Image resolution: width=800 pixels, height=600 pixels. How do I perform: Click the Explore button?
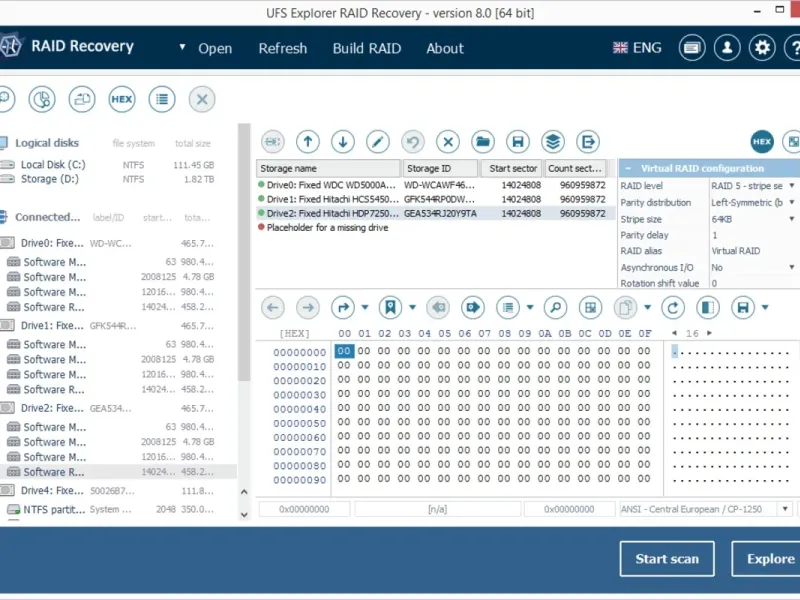[767, 559]
